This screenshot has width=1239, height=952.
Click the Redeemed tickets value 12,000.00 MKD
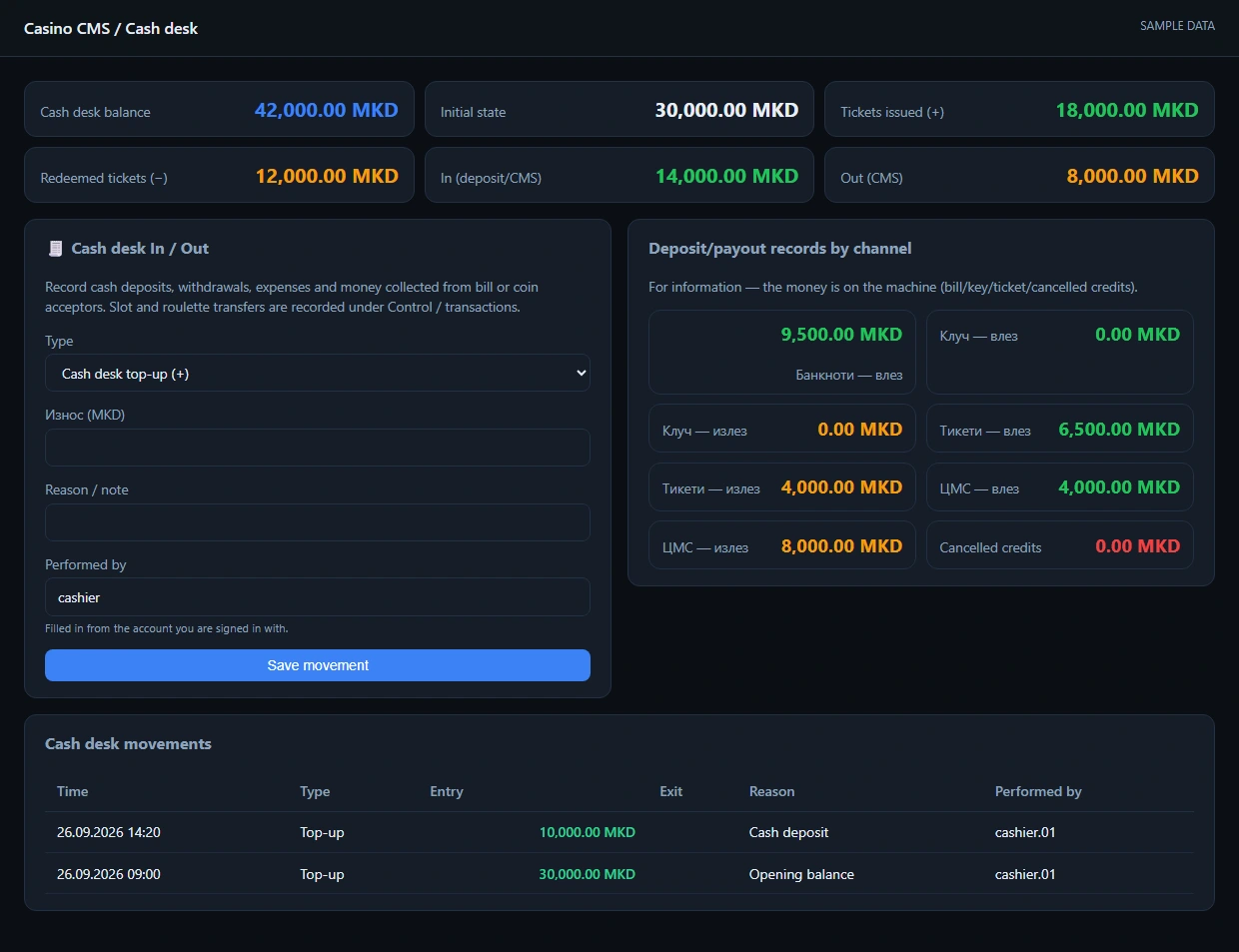coord(327,176)
